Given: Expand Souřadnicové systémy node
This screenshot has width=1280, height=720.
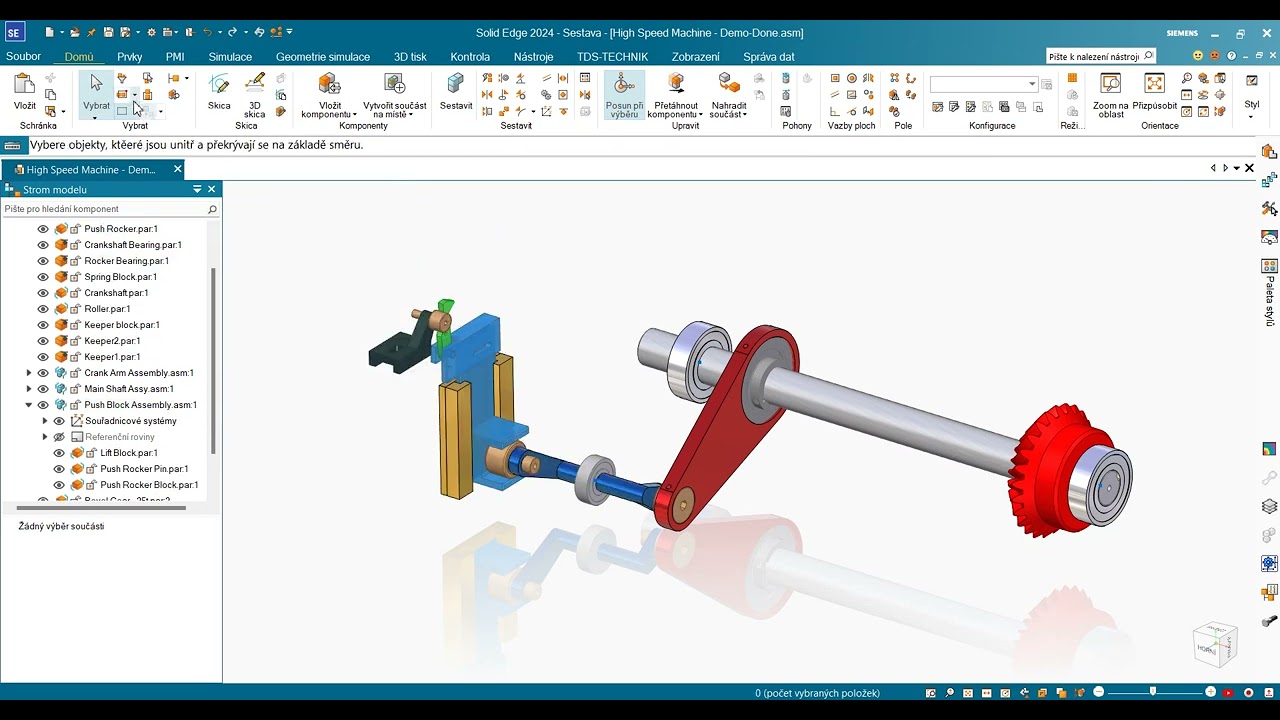Looking at the screenshot, I should [x=45, y=421].
